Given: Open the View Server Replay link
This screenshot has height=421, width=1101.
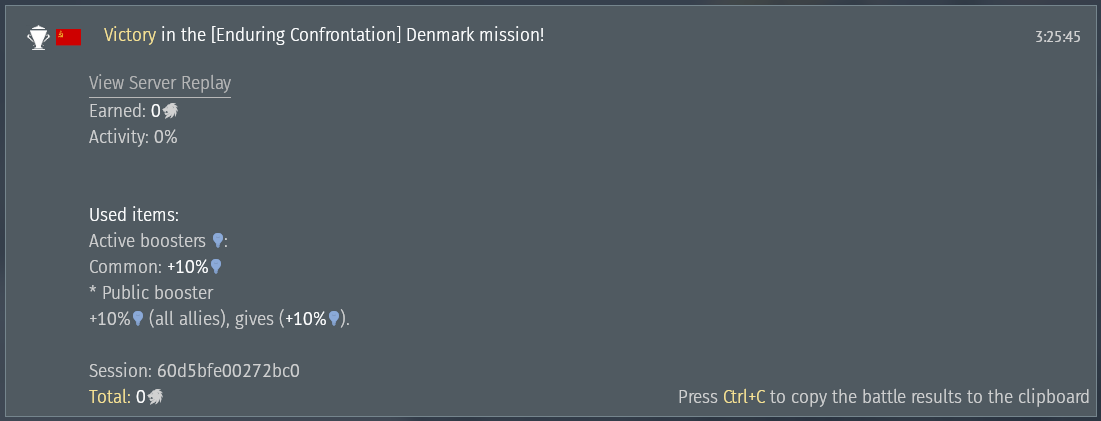Looking at the screenshot, I should (160, 84).
